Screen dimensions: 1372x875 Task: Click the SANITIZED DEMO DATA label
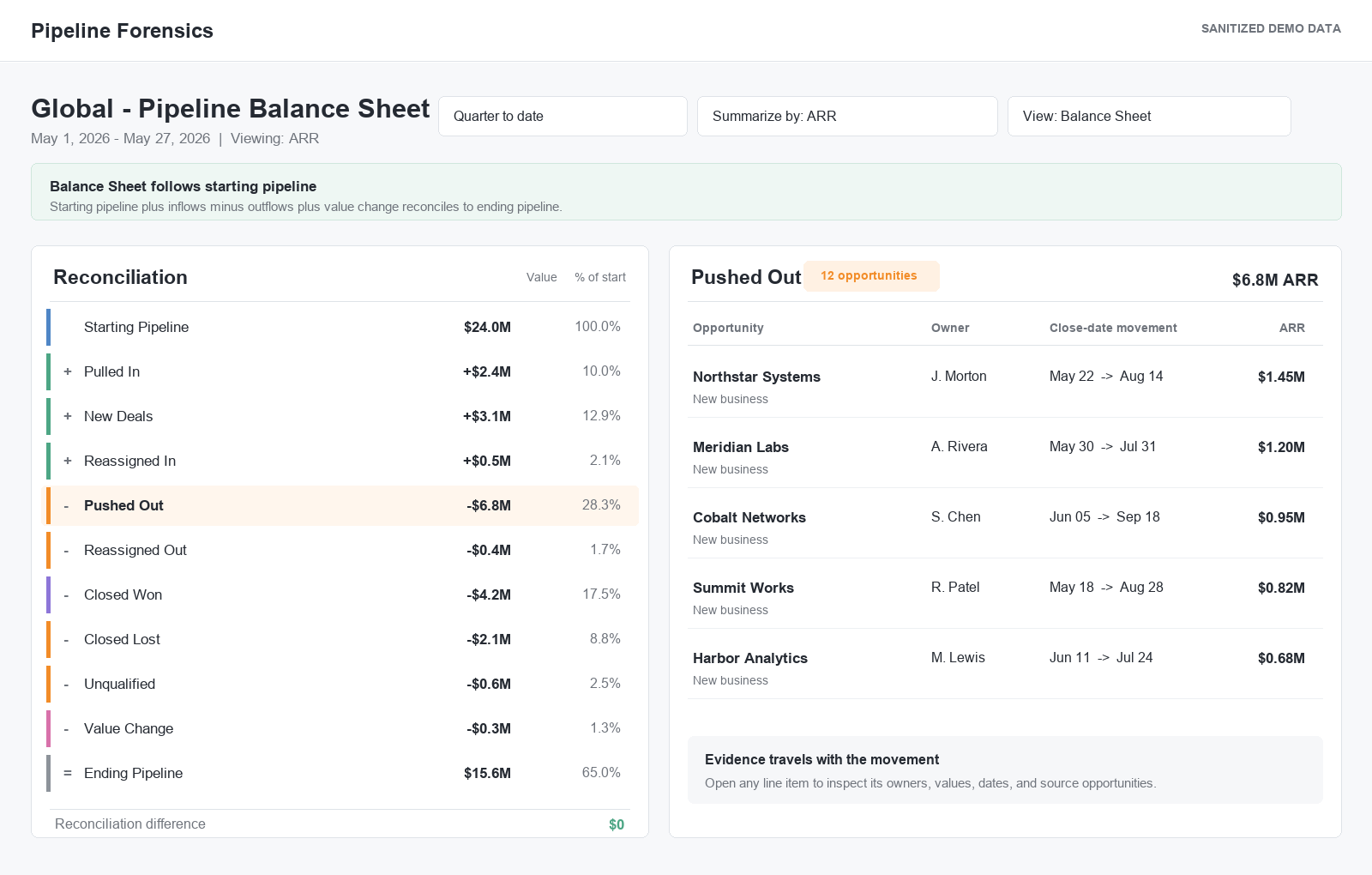tap(1271, 28)
